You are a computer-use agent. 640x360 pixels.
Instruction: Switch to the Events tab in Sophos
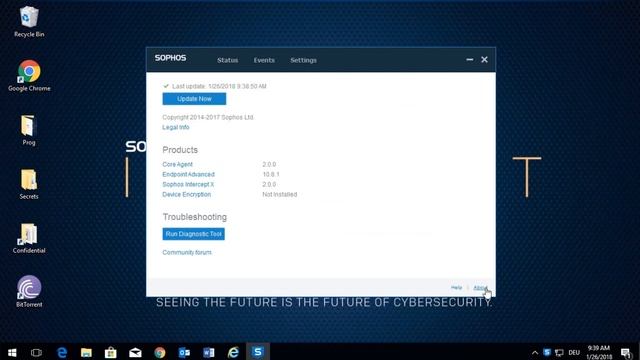[264, 60]
